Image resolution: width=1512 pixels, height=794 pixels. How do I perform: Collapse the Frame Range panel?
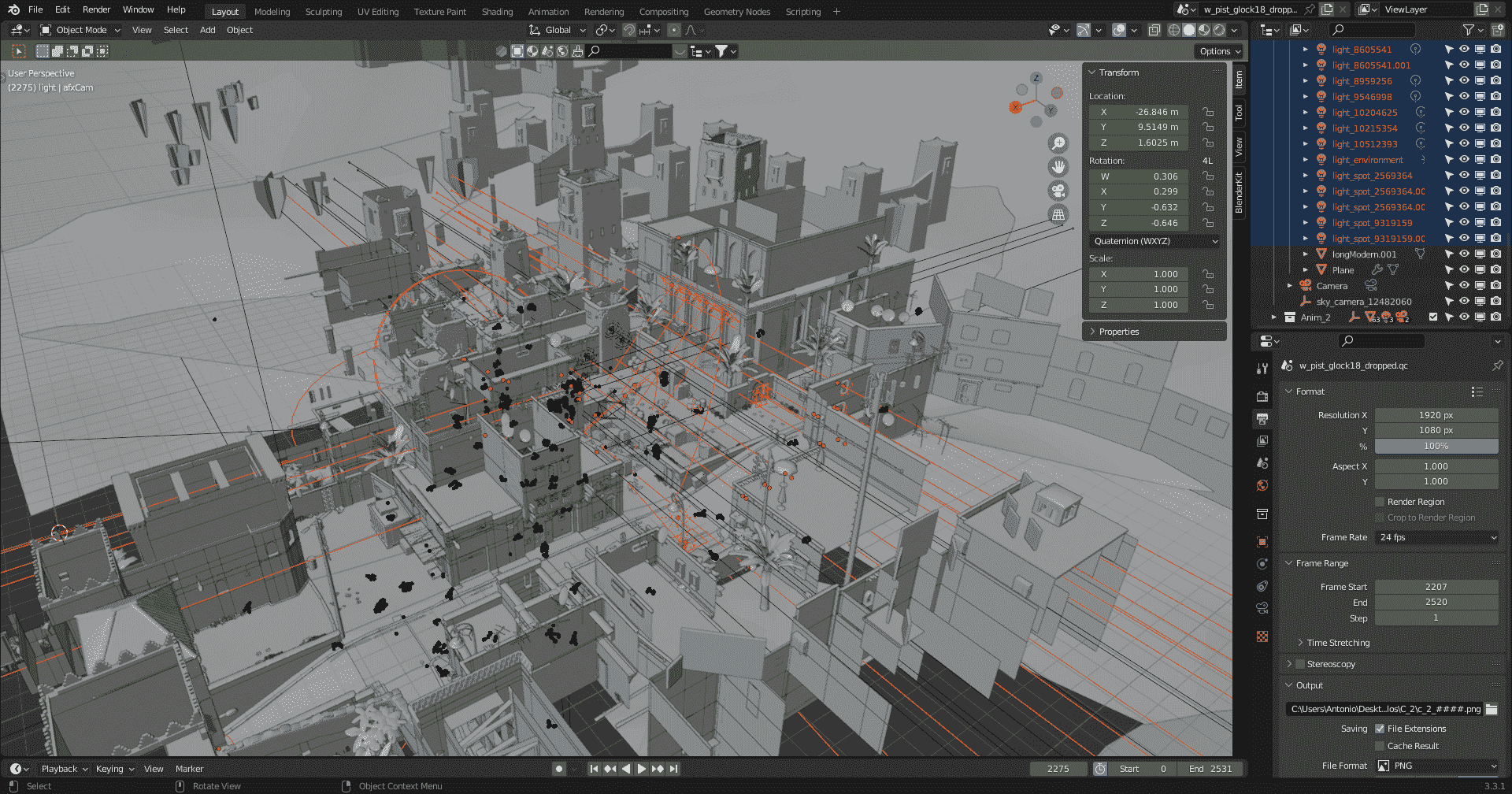click(x=1321, y=563)
